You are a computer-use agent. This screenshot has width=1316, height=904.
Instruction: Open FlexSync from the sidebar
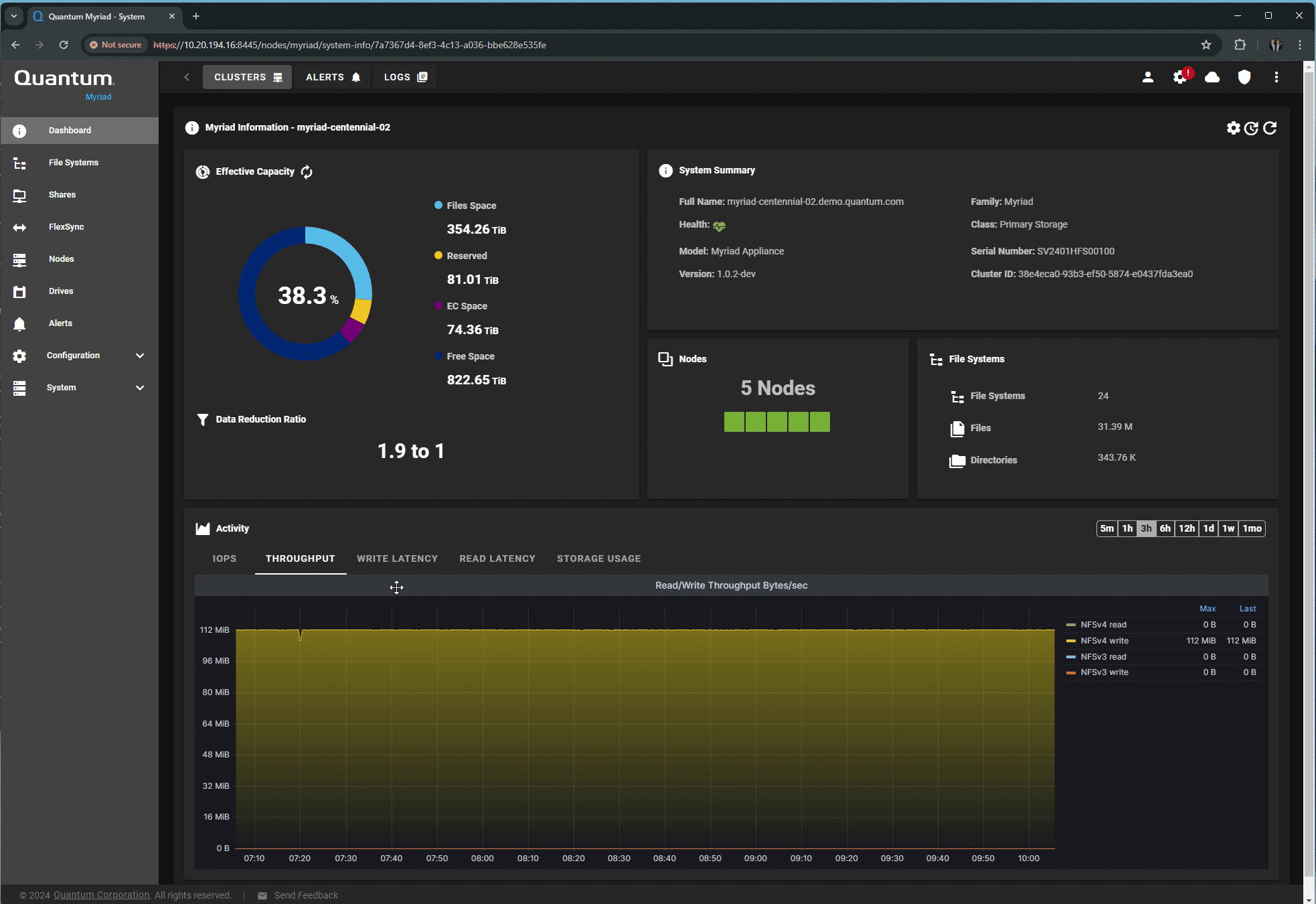point(79,227)
